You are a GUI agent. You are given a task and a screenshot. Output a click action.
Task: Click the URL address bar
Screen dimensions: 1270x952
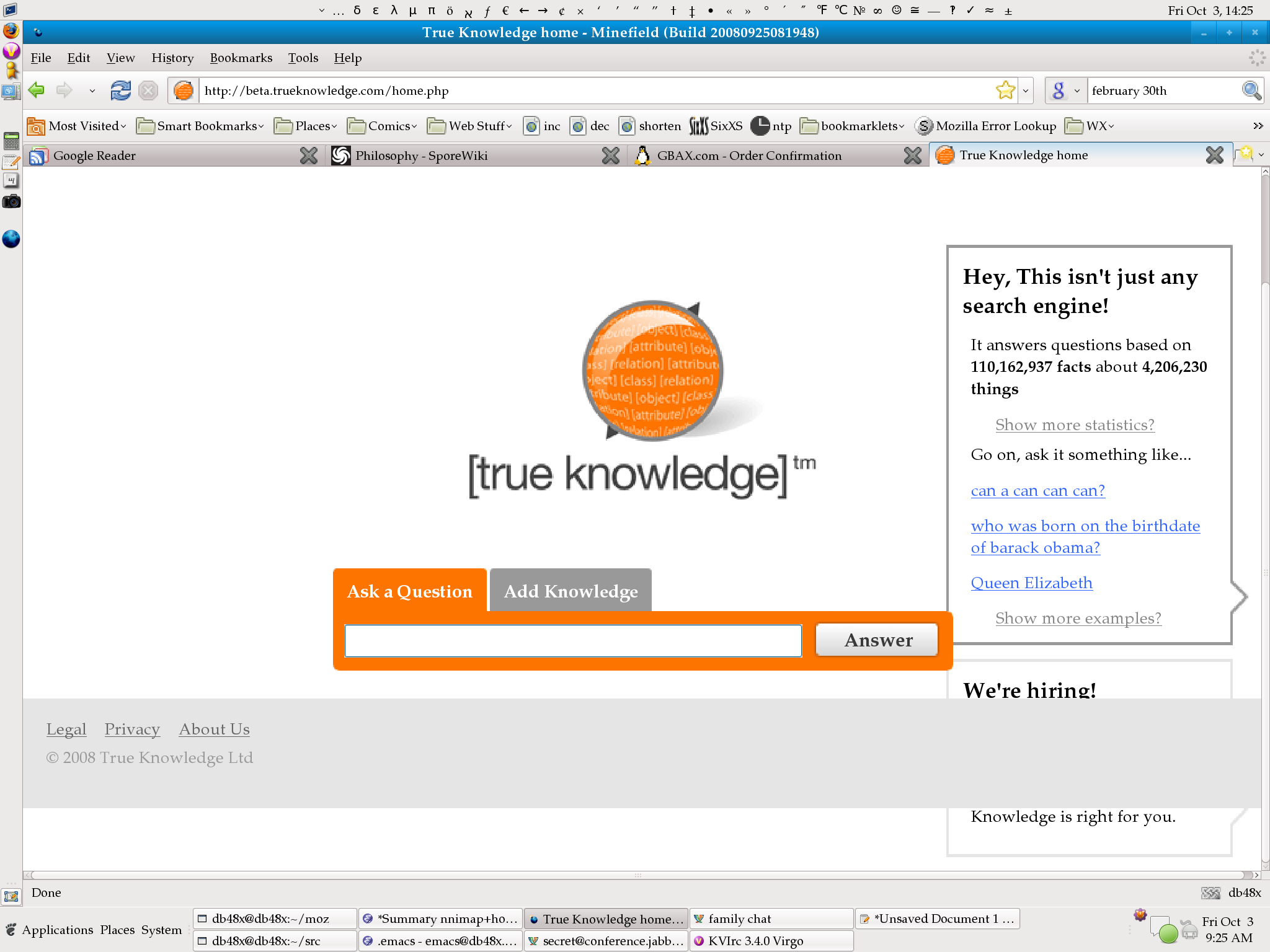coord(595,90)
